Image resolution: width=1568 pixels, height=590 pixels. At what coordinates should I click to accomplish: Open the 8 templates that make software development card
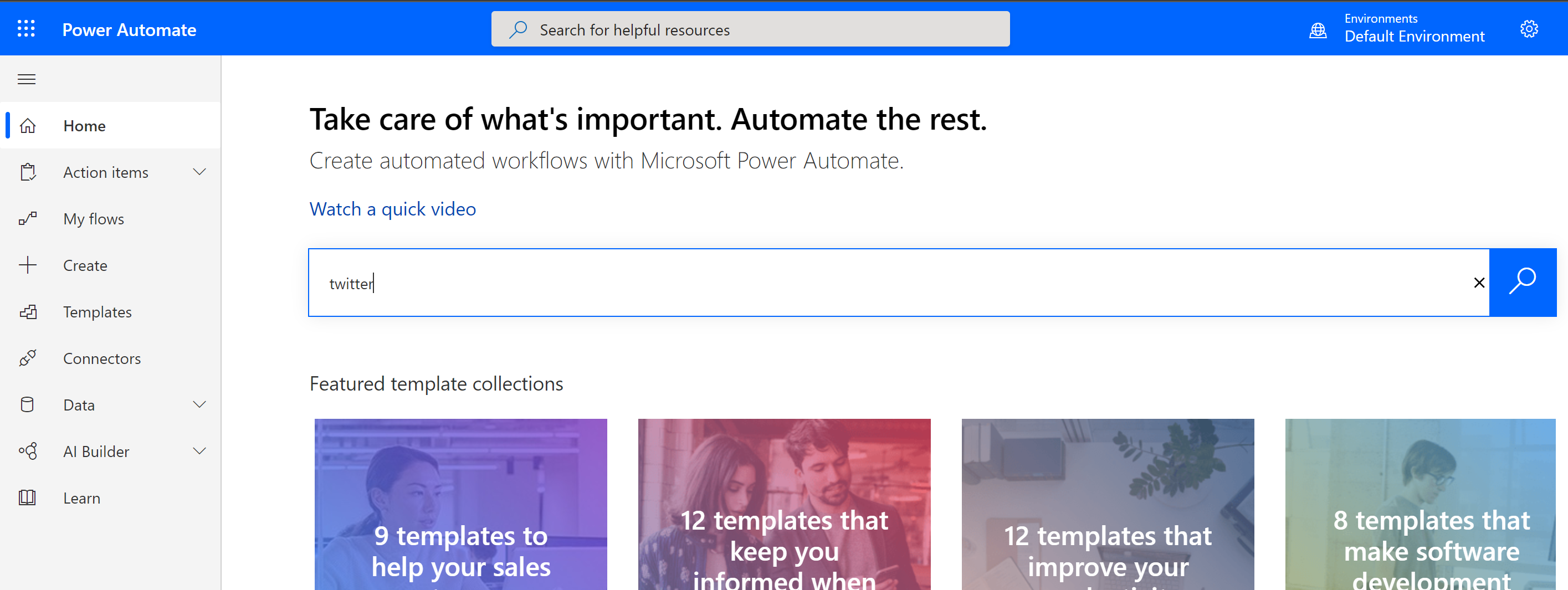click(x=1420, y=504)
